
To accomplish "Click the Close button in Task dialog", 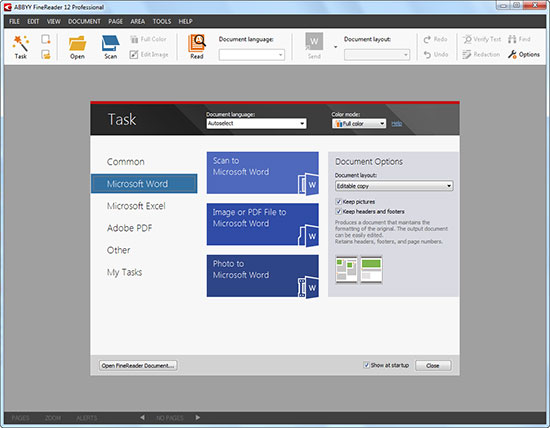I will click(433, 366).
